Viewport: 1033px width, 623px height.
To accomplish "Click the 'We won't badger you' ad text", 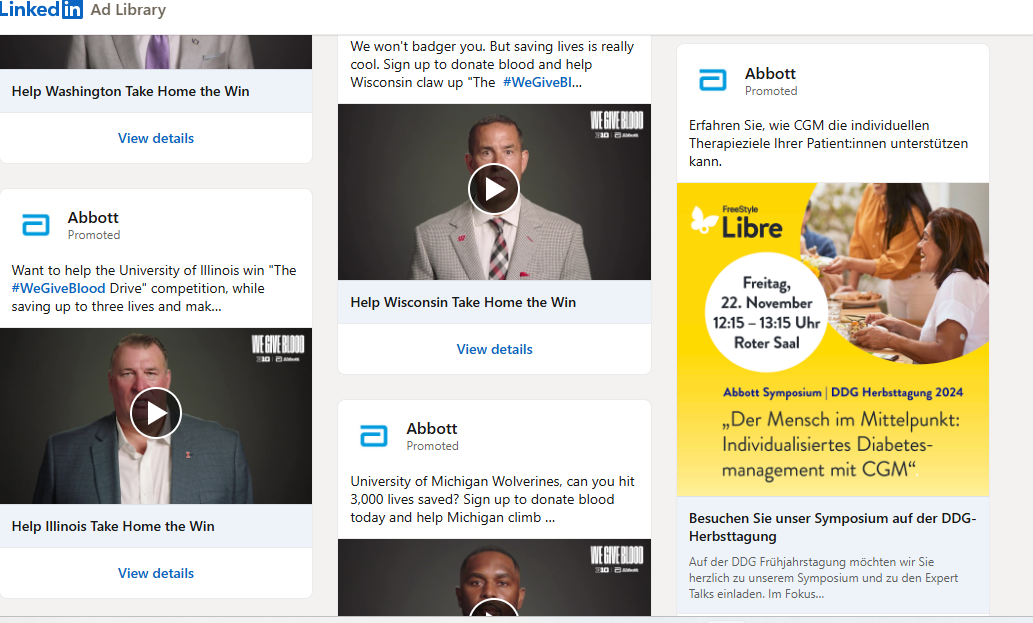I will 492,65.
